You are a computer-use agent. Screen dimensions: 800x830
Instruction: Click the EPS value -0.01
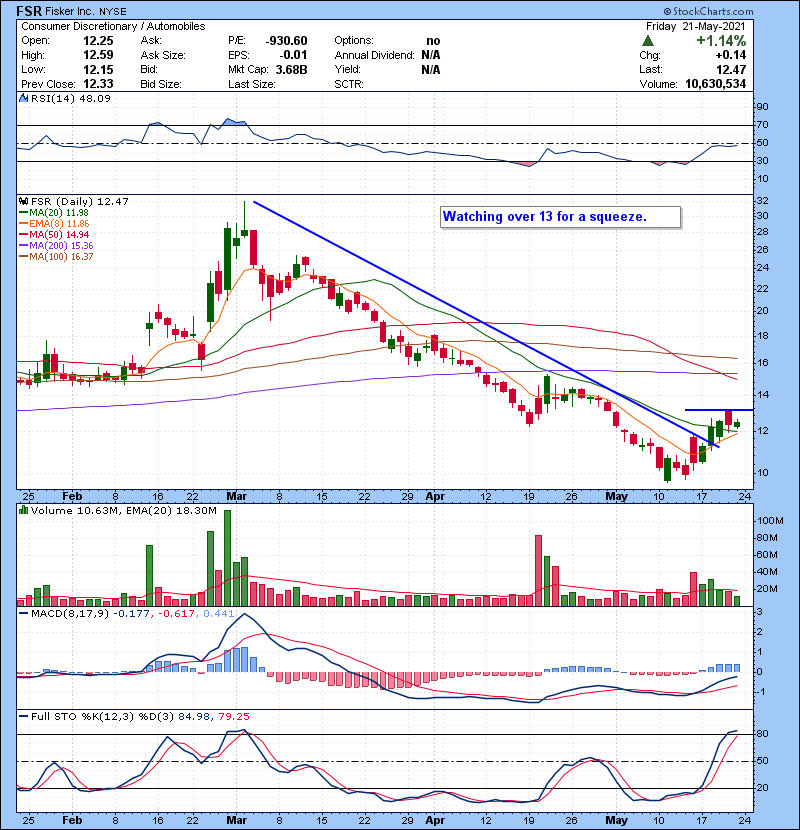click(x=293, y=55)
